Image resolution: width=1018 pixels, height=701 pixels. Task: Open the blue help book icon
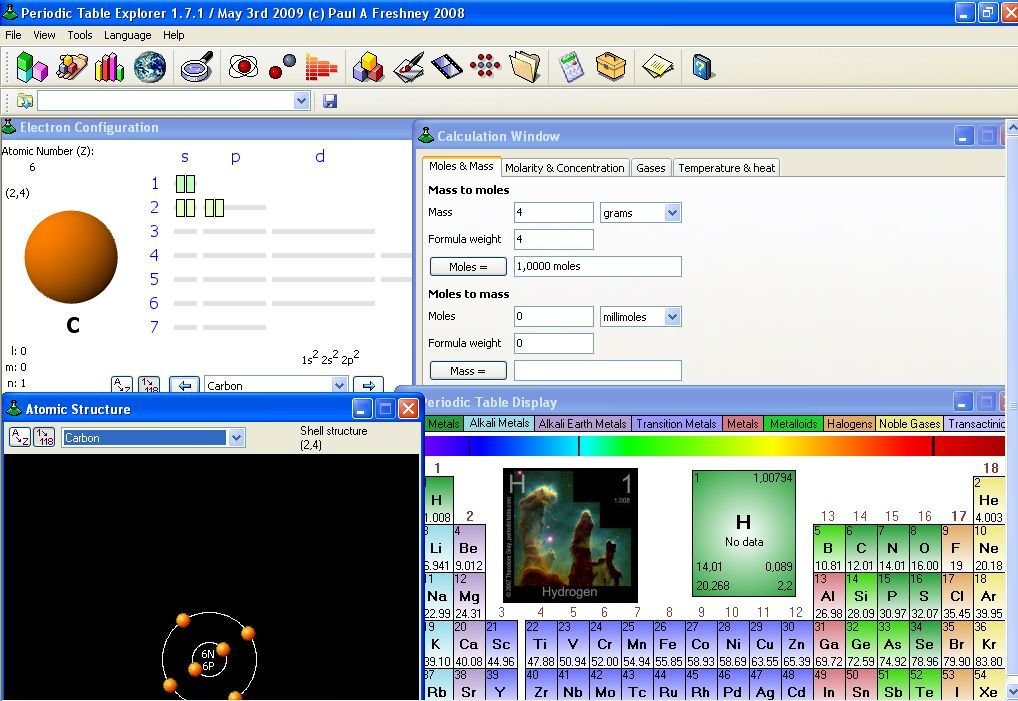pyautogui.click(x=702, y=67)
